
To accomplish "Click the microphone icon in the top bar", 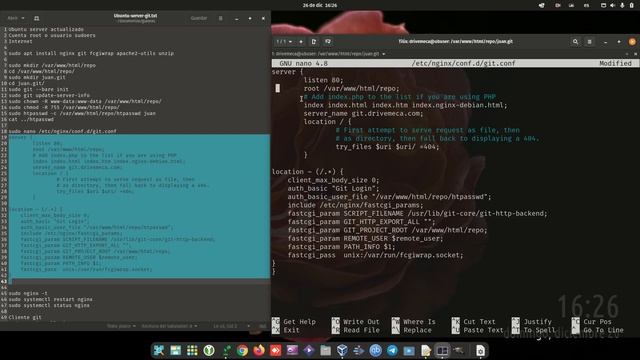I will (622, 5).
